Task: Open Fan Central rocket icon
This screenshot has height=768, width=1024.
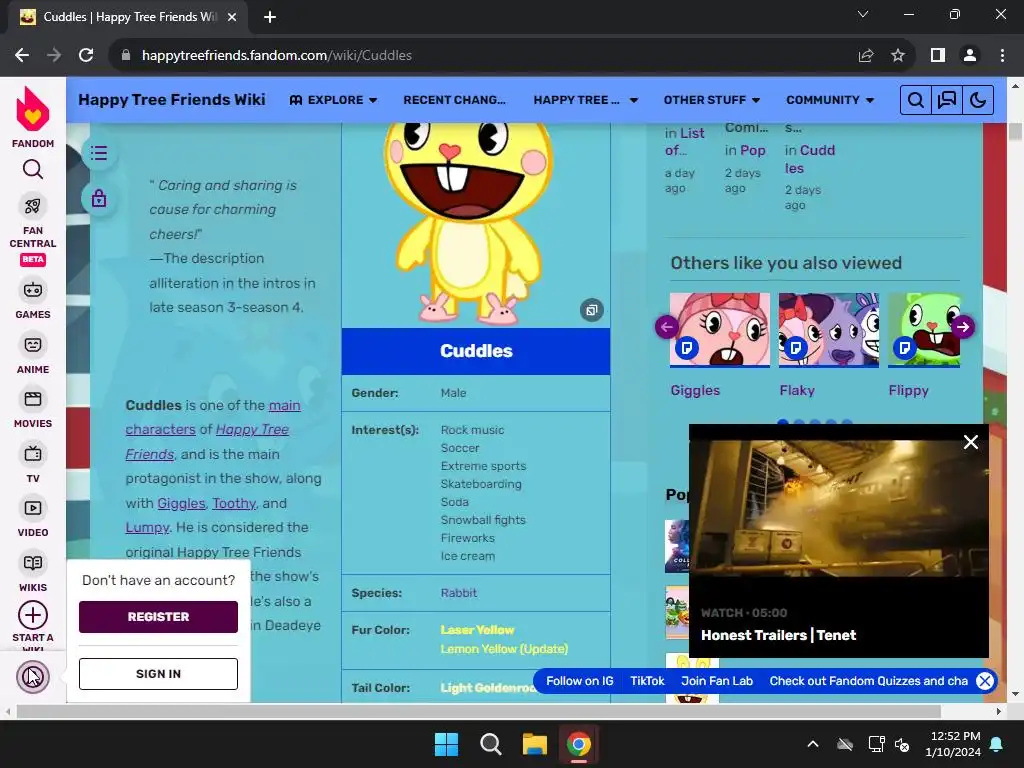Action: pos(33,206)
